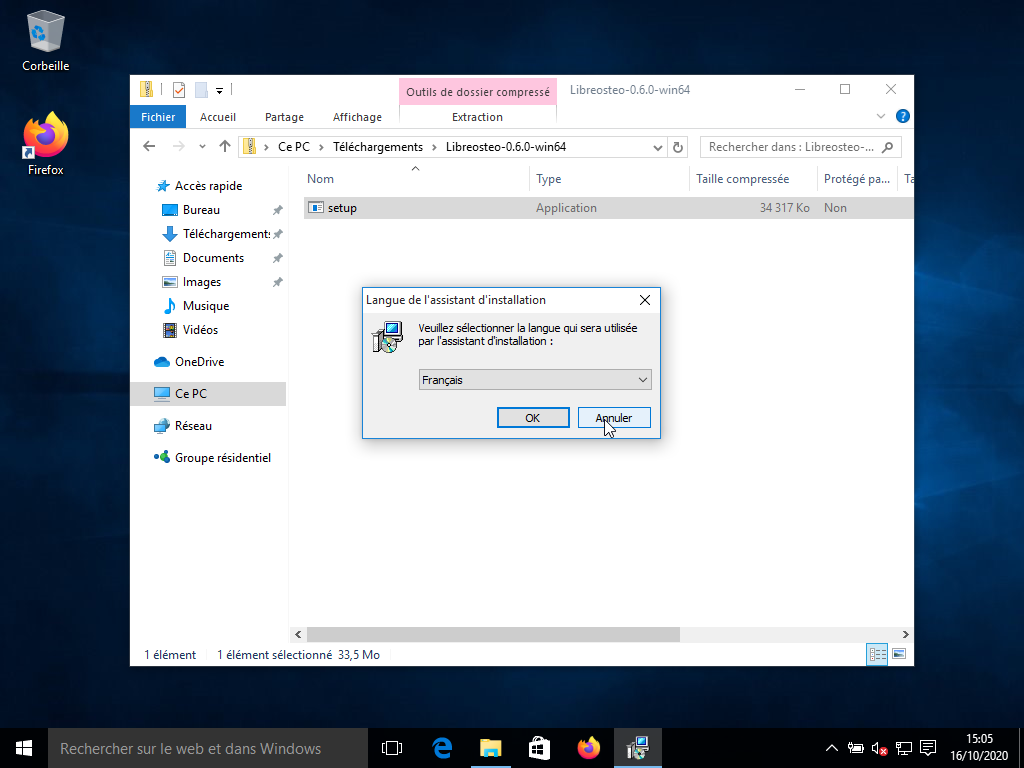Viewport: 1024px width, 768px height.
Task: Open the Vidéos folder in sidebar
Action: tap(200, 330)
